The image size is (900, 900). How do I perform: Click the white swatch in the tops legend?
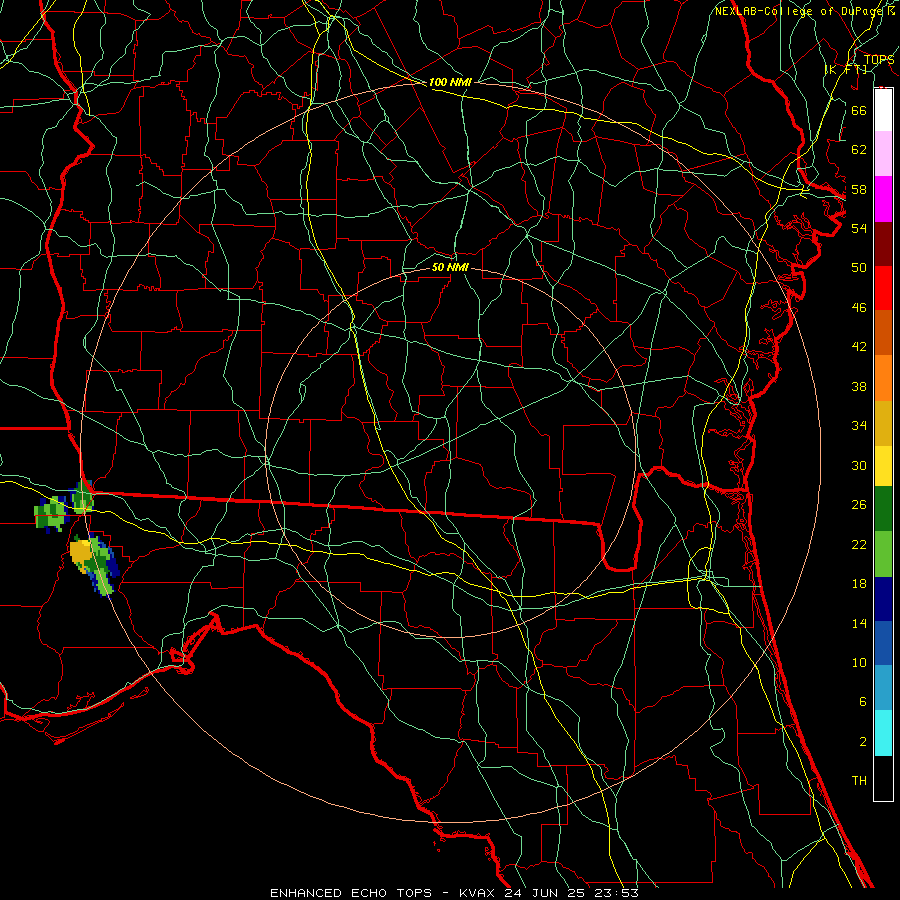point(883,110)
